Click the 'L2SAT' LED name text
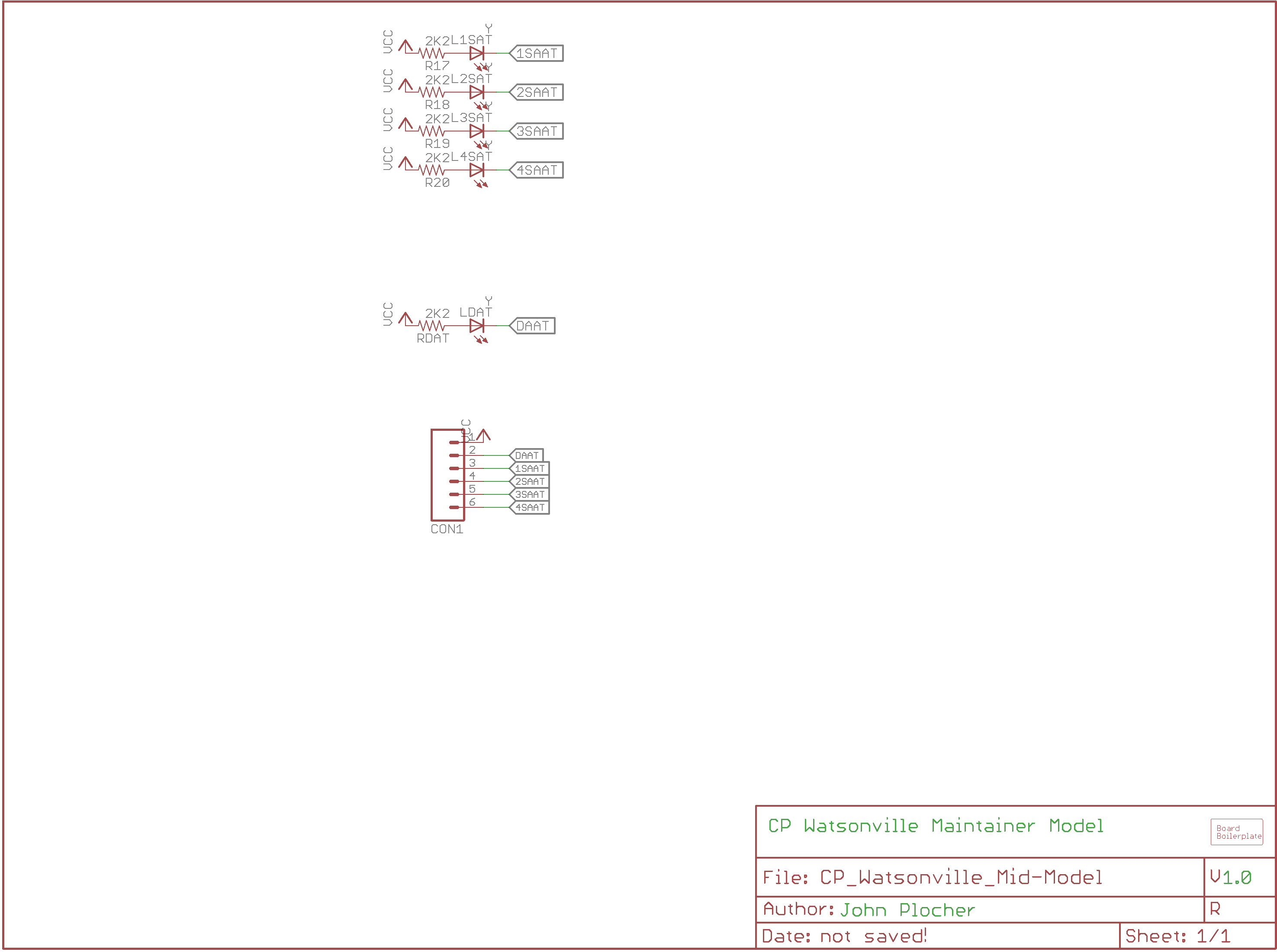Viewport: 1277px width, 952px height. click(472, 79)
